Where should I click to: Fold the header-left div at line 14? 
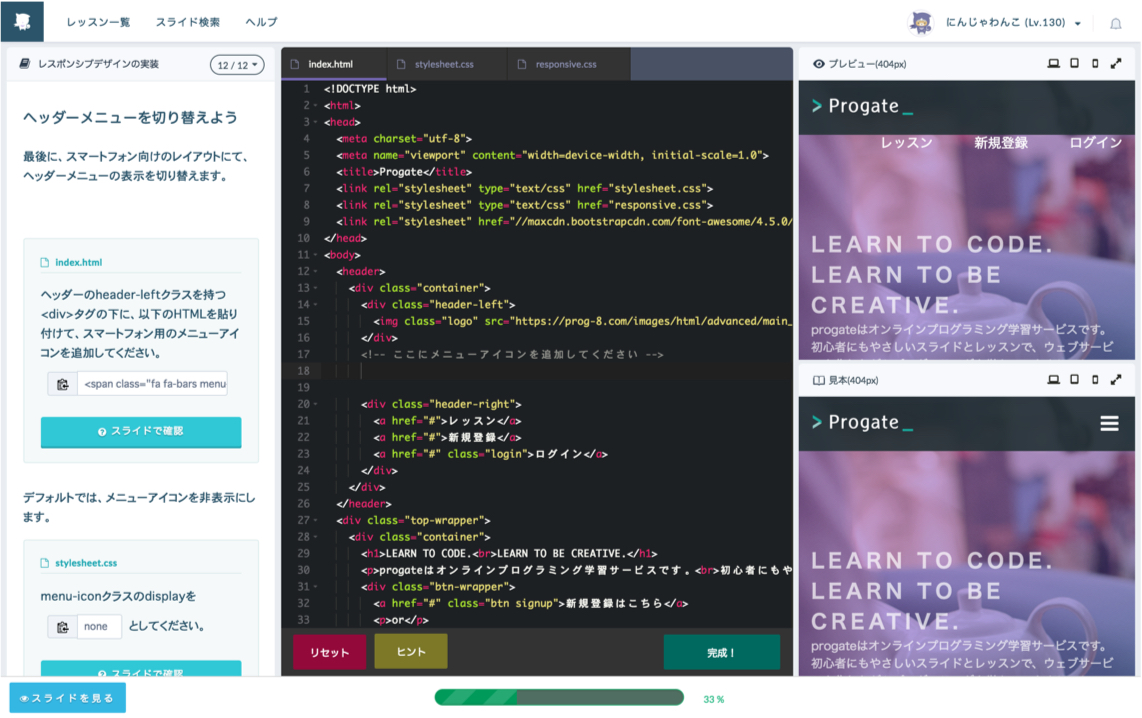pyautogui.click(x=316, y=305)
